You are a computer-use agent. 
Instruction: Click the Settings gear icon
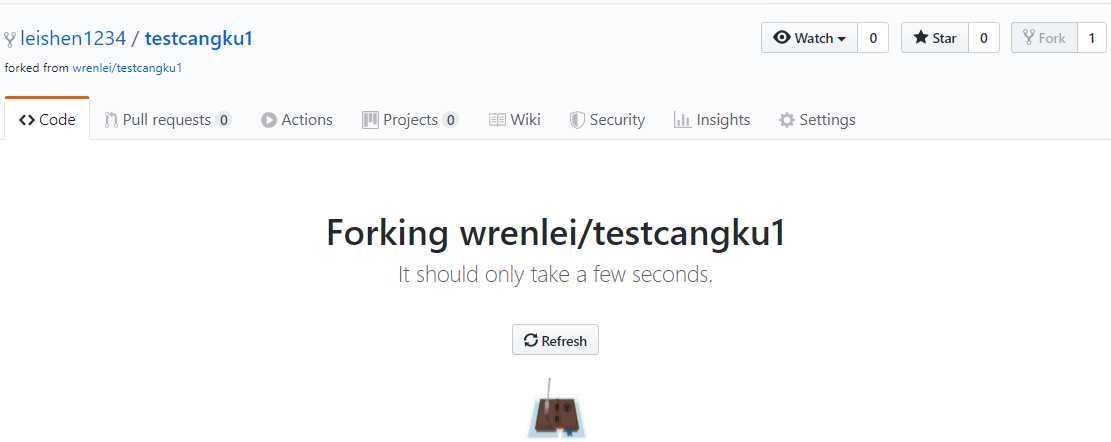click(x=786, y=120)
